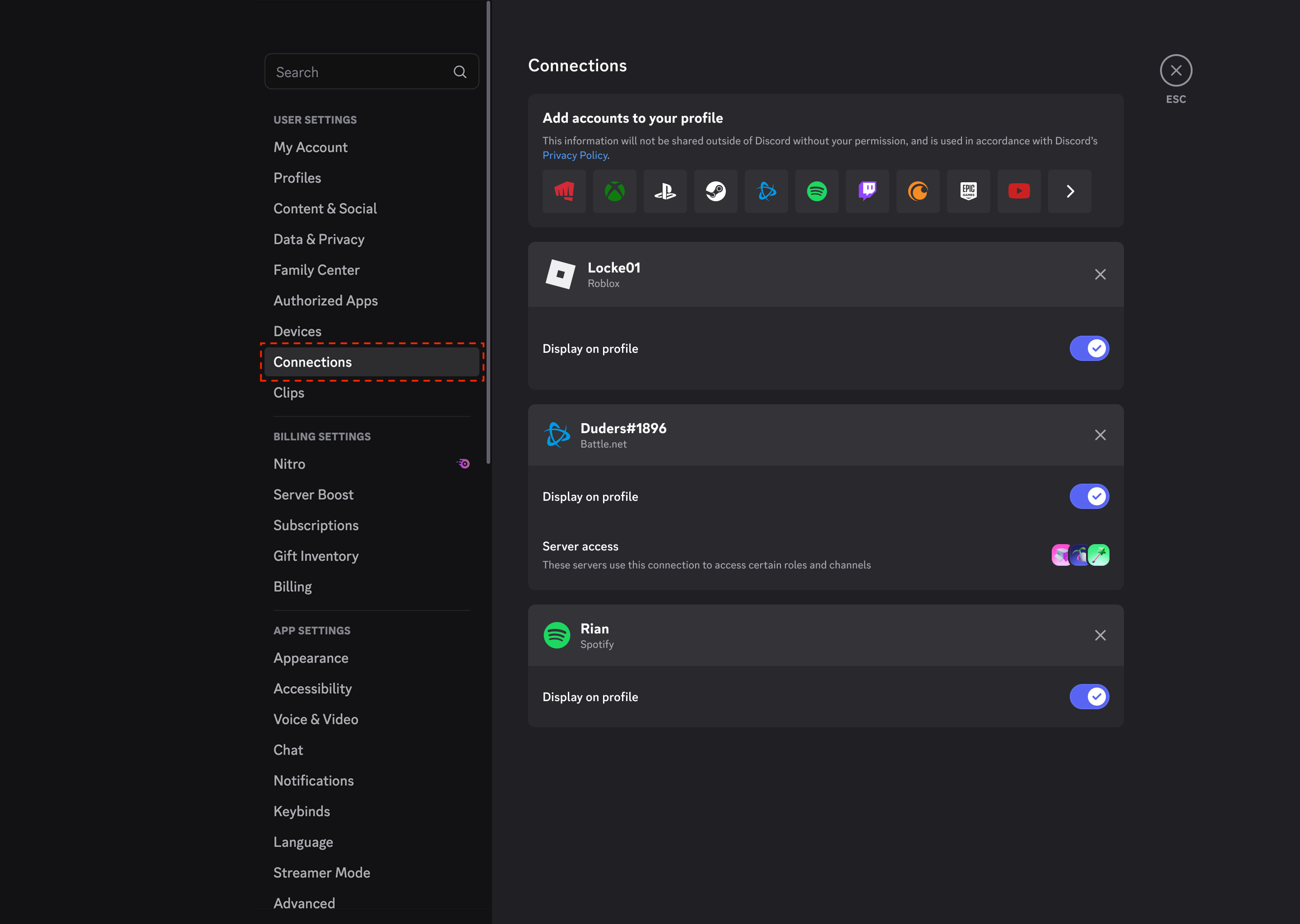This screenshot has height=924, width=1300.
Task: Go to Notifications settings
Action: (371, 781)
